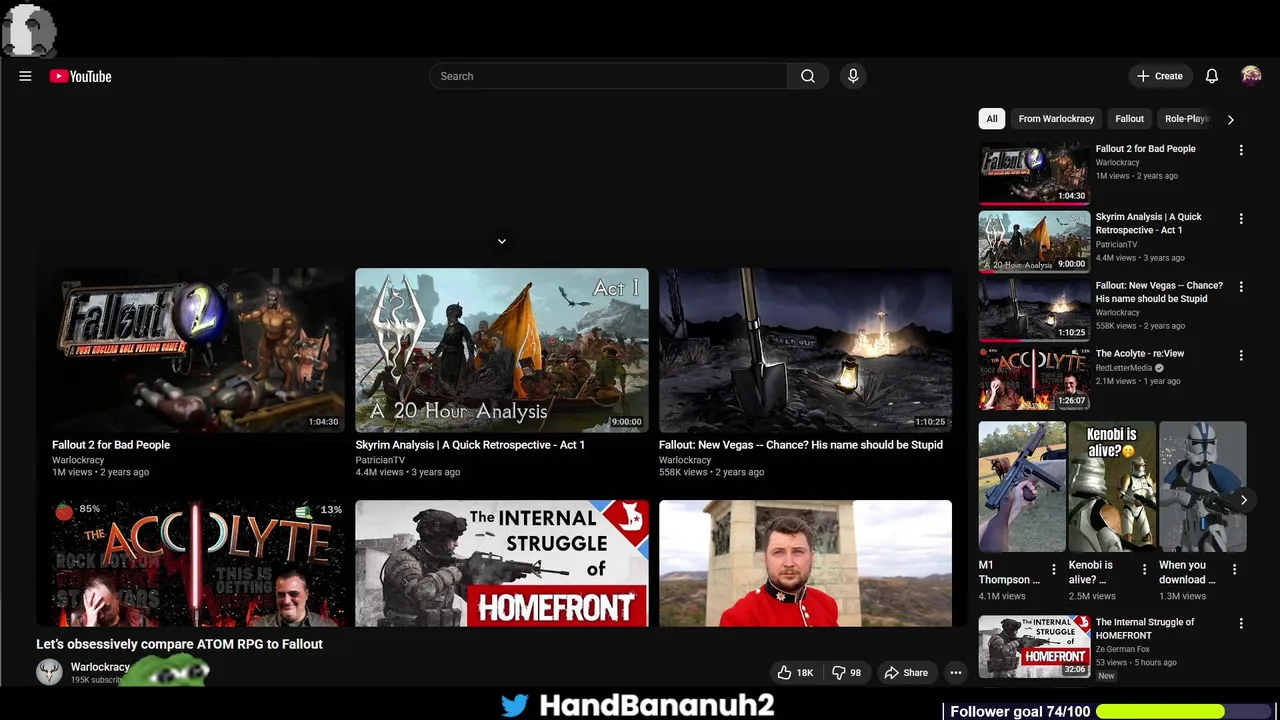1280x720 pixels.
Task: Dislike the video showing 98
Action: [x=847, y=673]
